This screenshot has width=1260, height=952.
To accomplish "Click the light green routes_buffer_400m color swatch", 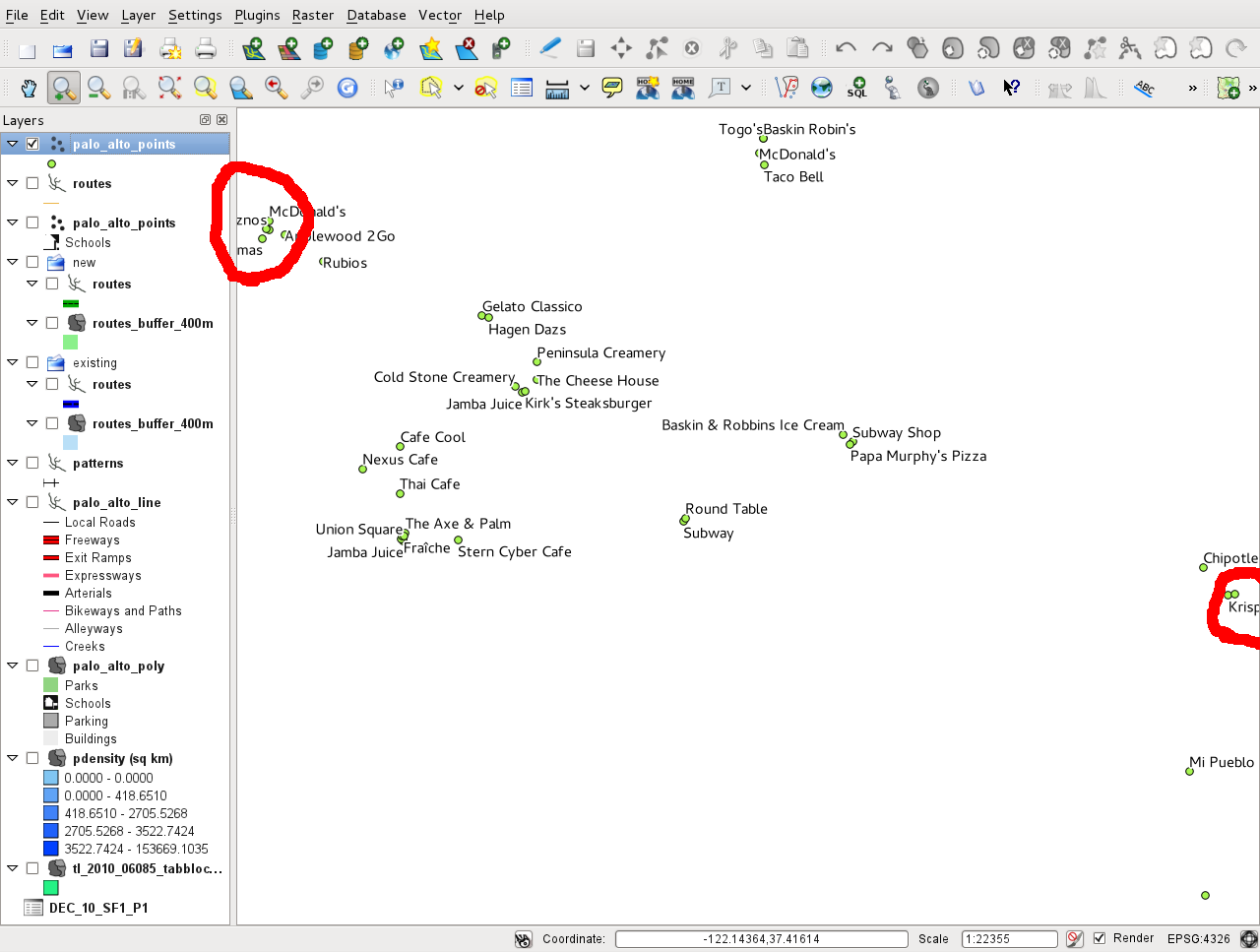I will [x=70, y=342].
